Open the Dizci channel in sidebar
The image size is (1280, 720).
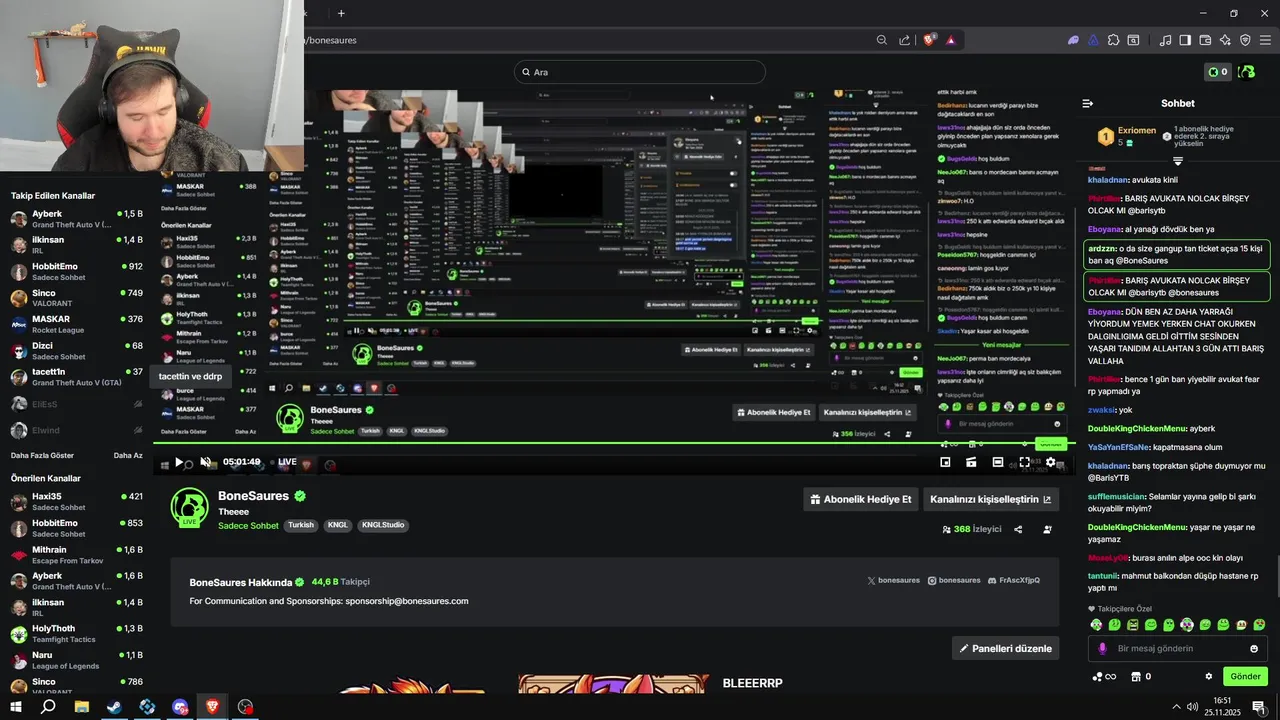pos(76,351)
